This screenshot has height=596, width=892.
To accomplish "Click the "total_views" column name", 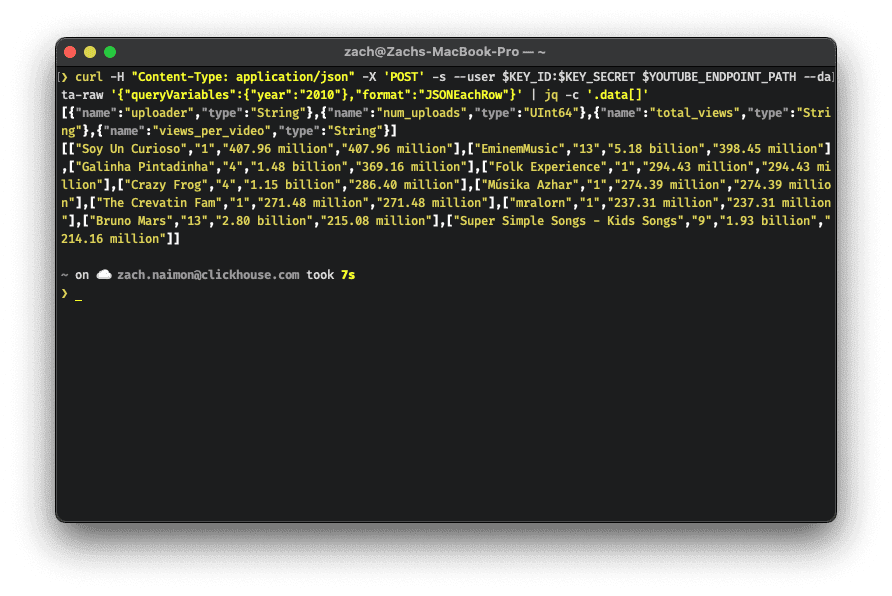I will click(x=695, y=113).
